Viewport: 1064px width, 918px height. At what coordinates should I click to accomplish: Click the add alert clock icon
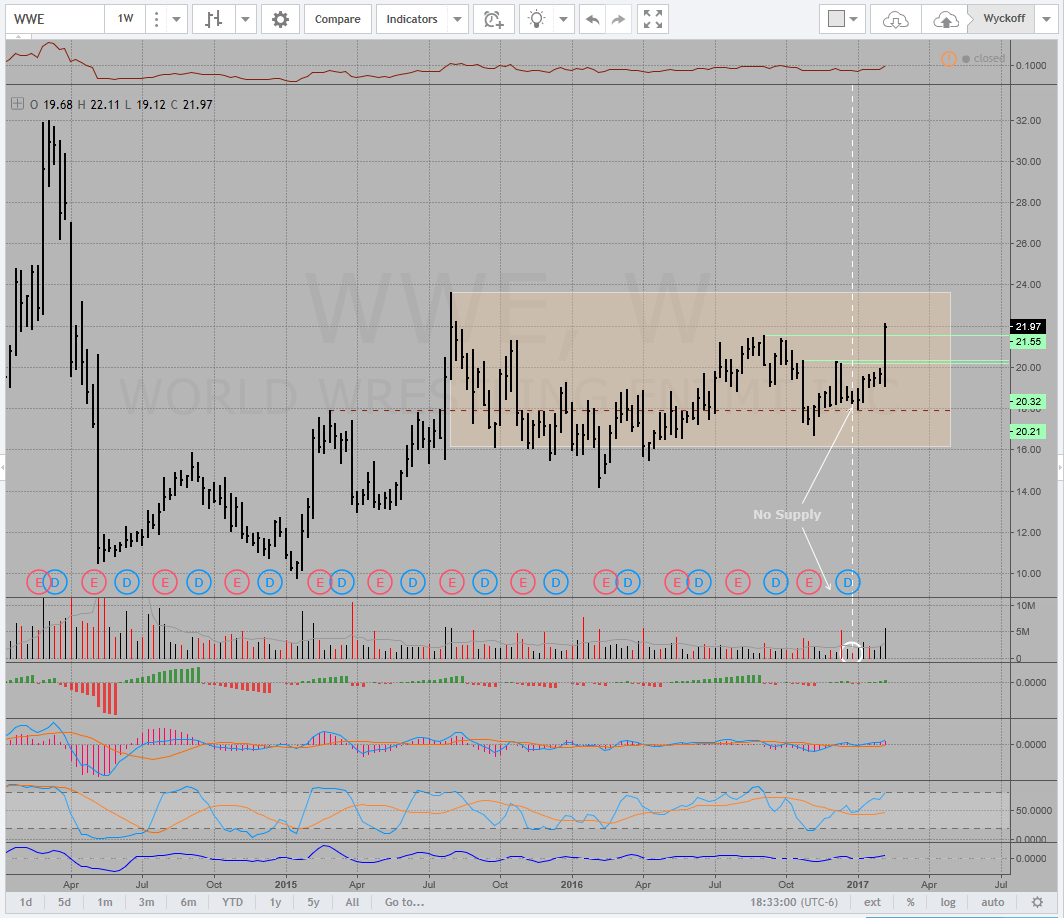tap(493, 19)
